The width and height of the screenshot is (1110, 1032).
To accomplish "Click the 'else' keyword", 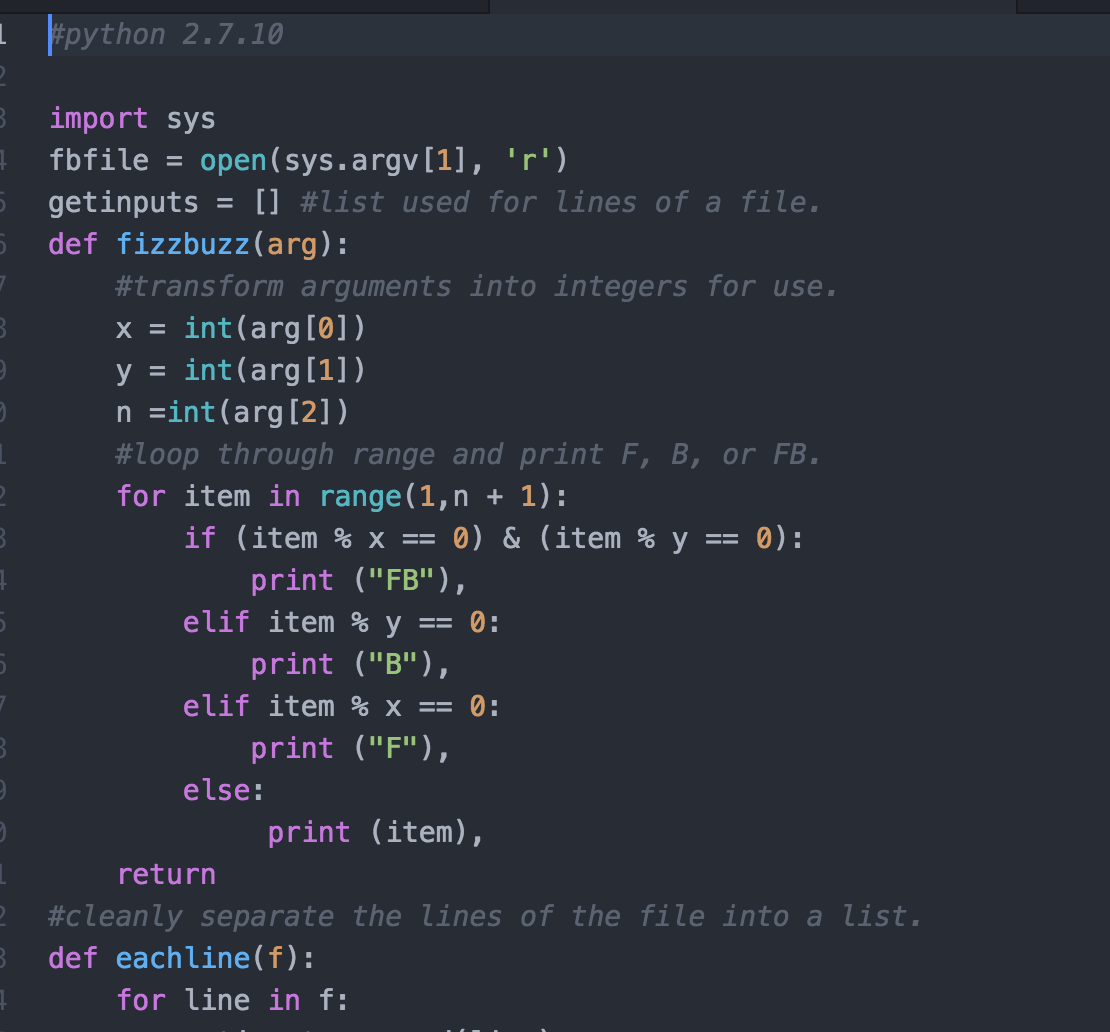I will (x=216, y=791).
